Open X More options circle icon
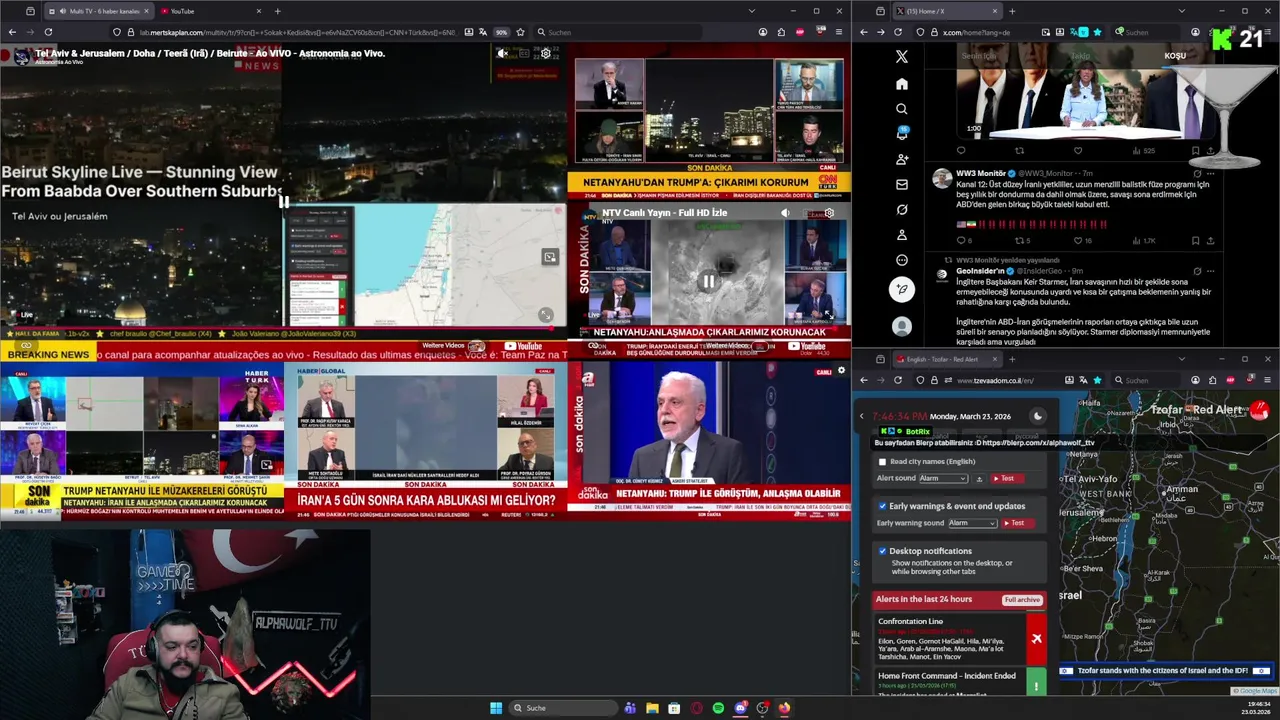 (x=901, y=260)
